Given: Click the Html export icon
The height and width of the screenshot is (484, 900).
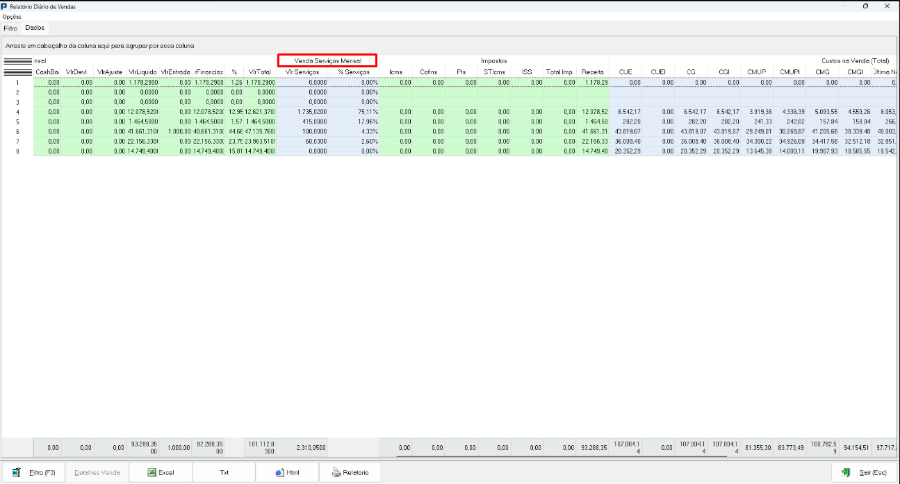Looking at the screenshot, I should point(280,473).
